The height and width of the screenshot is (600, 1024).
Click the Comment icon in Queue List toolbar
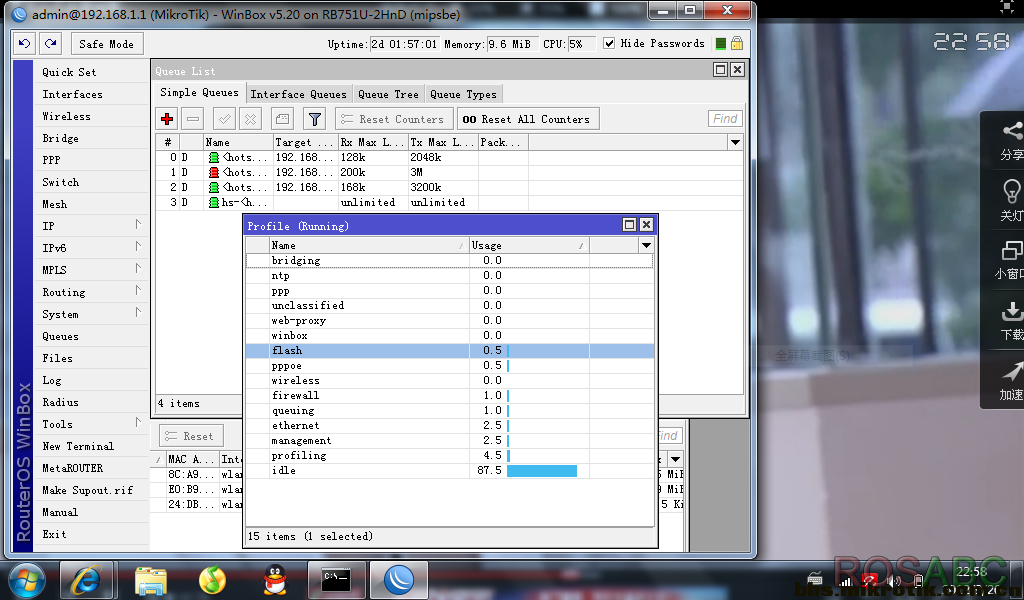pyautogui.click(x=282, y=119)
